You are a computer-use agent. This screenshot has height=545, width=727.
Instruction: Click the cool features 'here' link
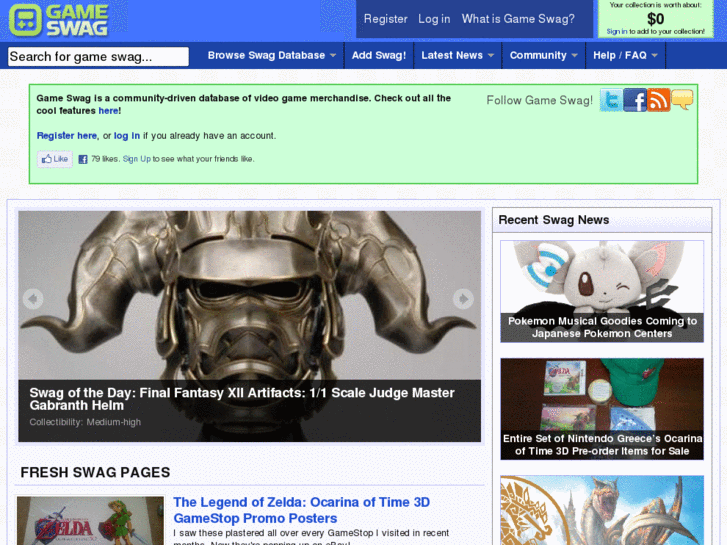[108, 111]
